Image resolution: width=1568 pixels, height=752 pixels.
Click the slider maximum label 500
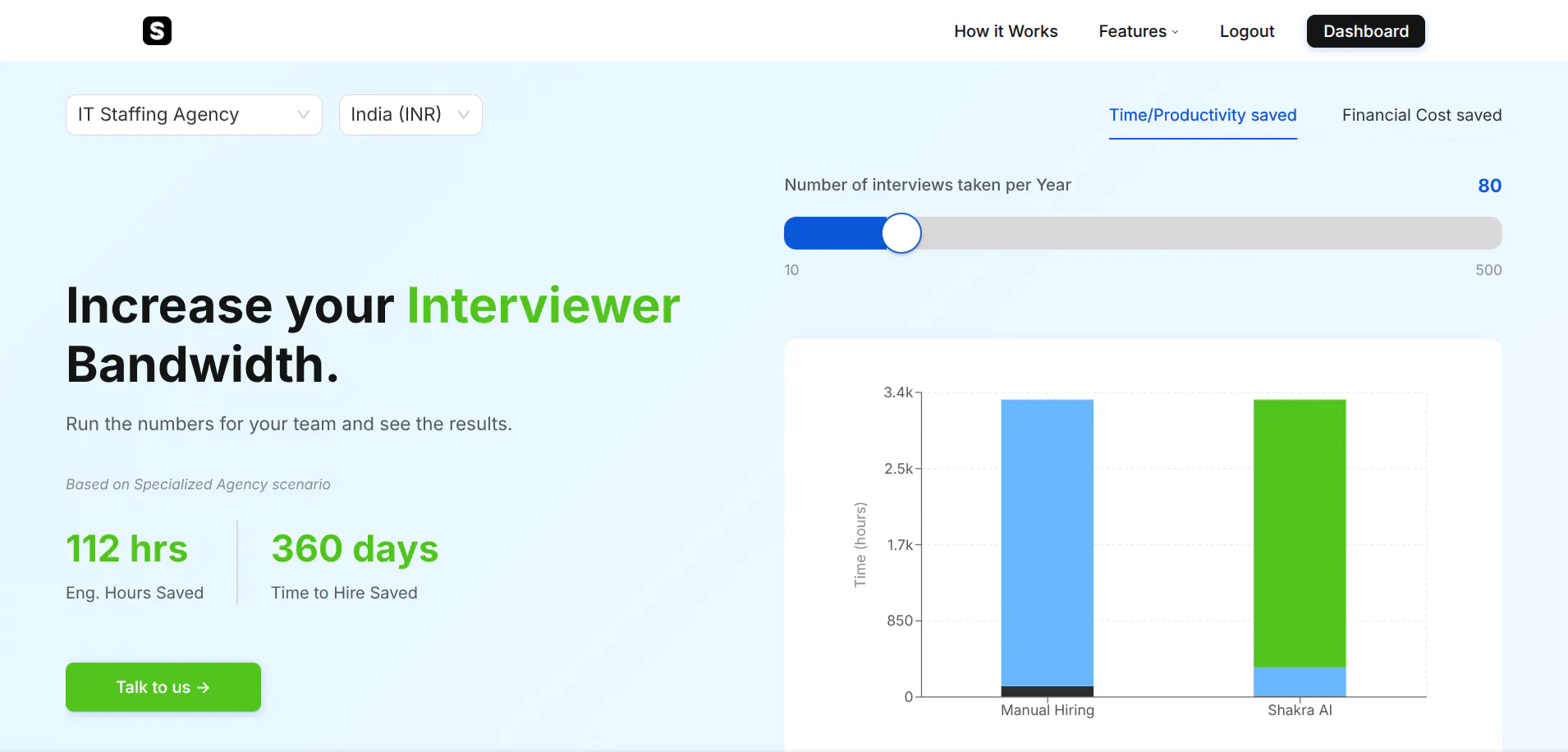1488,270
